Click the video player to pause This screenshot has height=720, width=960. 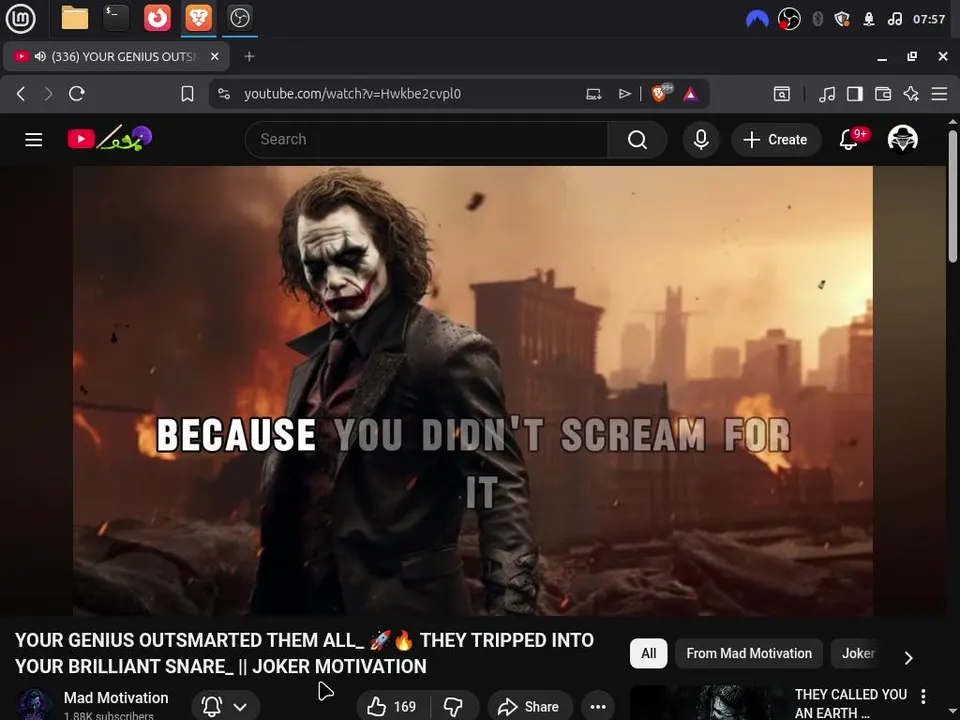(x=473, y=391)
